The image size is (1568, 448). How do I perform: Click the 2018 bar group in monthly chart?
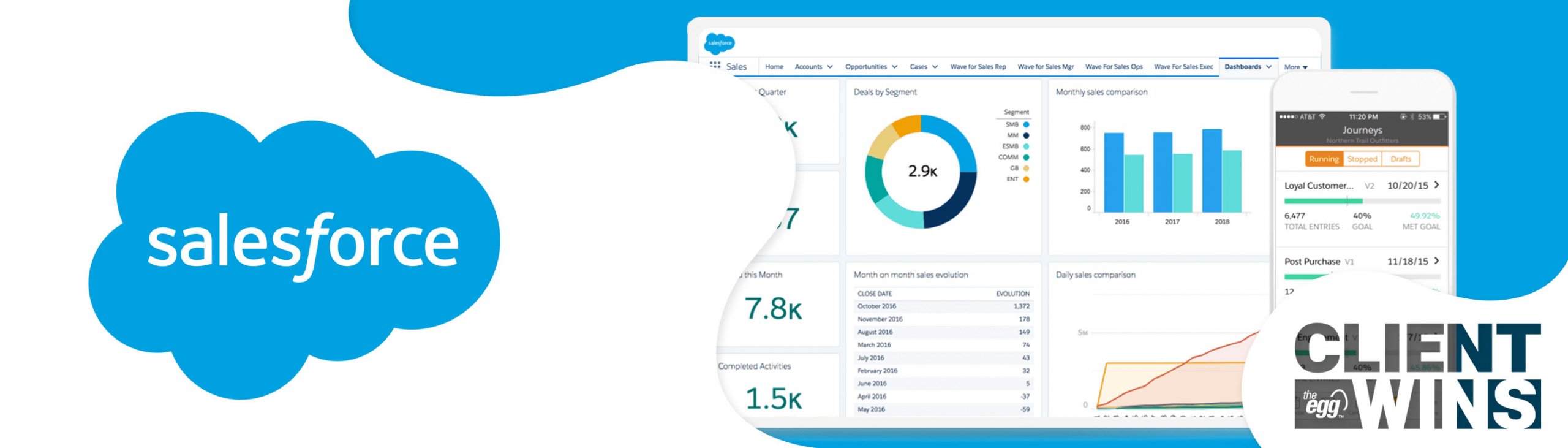1222,170
